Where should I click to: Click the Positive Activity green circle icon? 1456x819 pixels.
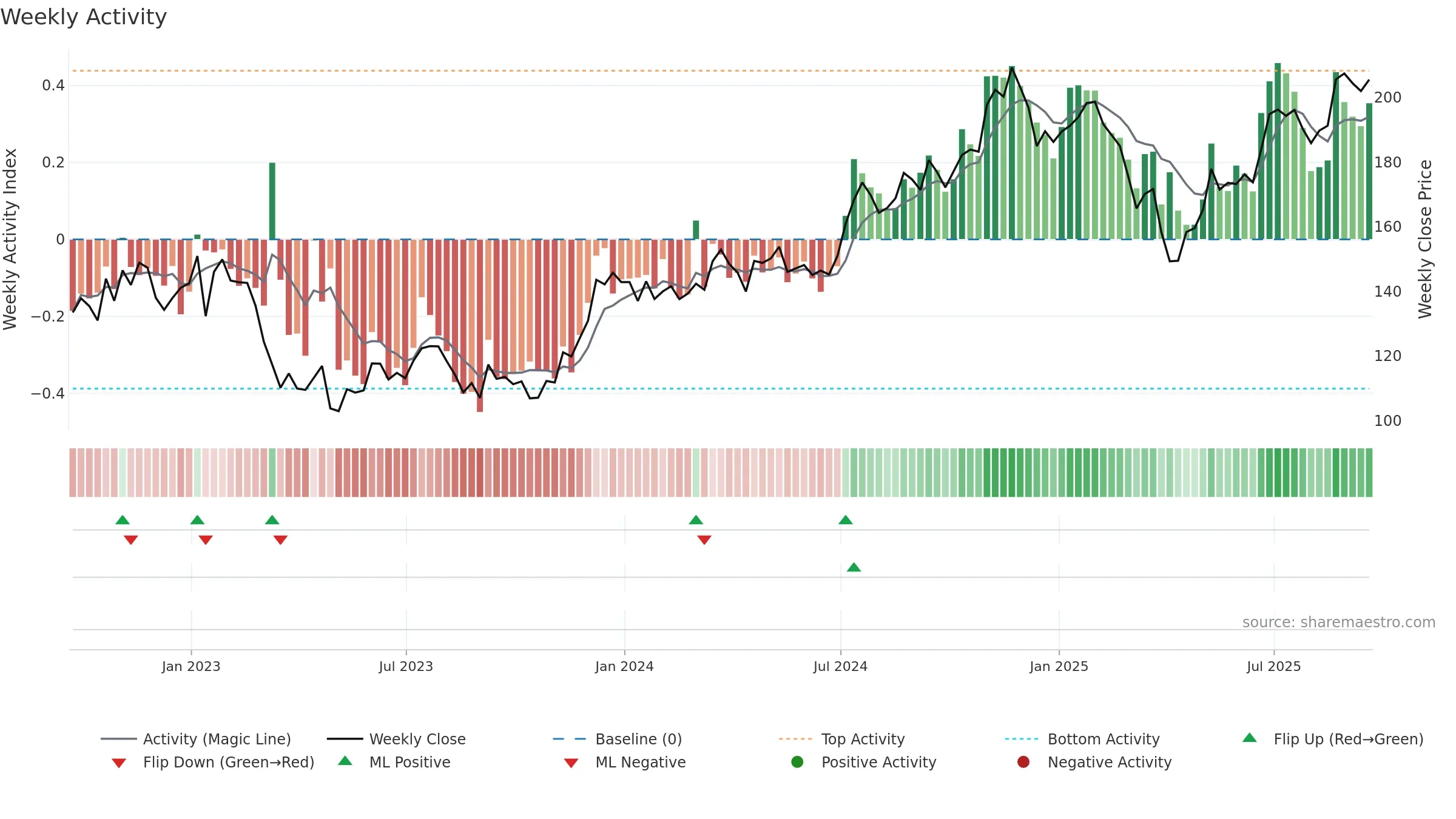pyautogui.click(x=797, y=762)
